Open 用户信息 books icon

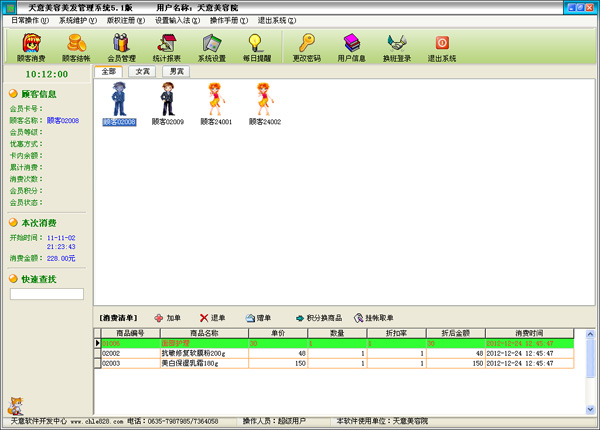pyautogui.click(x=352, y=47)
